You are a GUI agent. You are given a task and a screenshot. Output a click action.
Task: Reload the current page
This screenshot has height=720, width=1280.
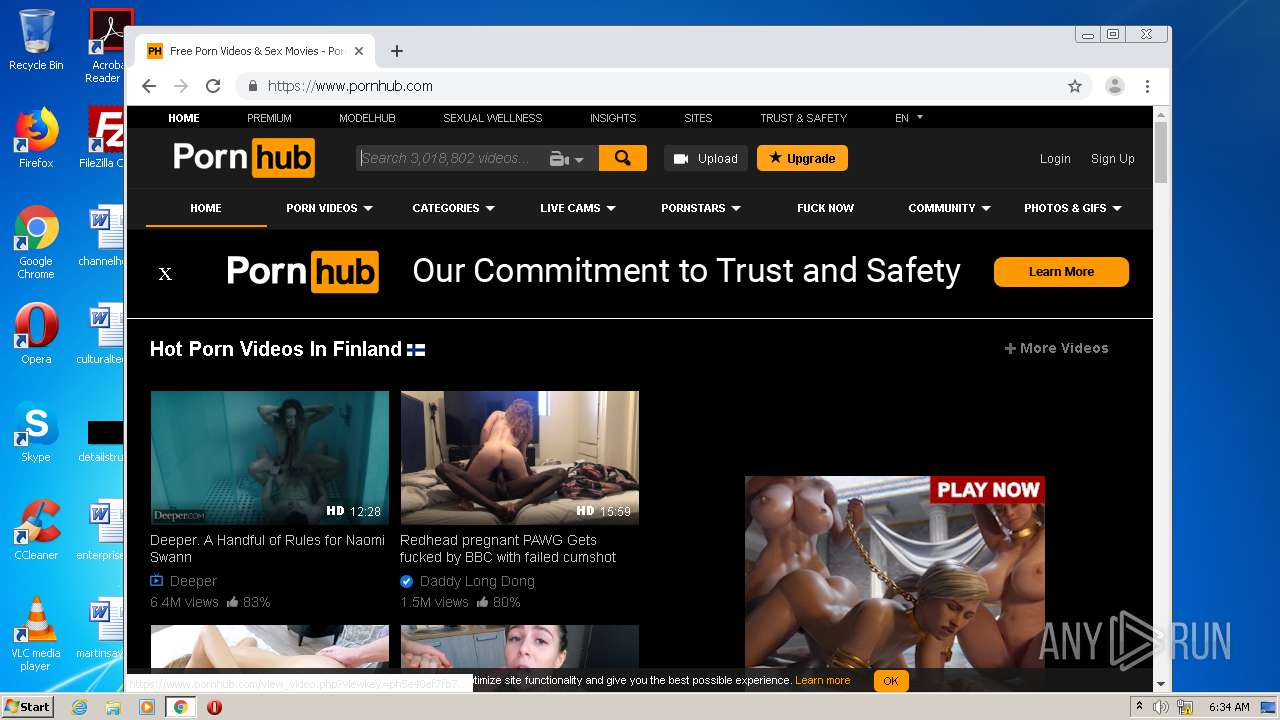click(213, 86)
